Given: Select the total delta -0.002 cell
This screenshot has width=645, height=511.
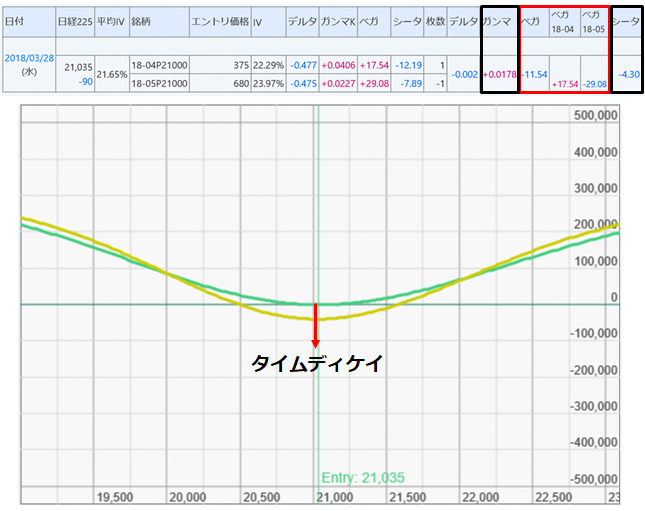Looking at the screenshot, I should point(464,74).
